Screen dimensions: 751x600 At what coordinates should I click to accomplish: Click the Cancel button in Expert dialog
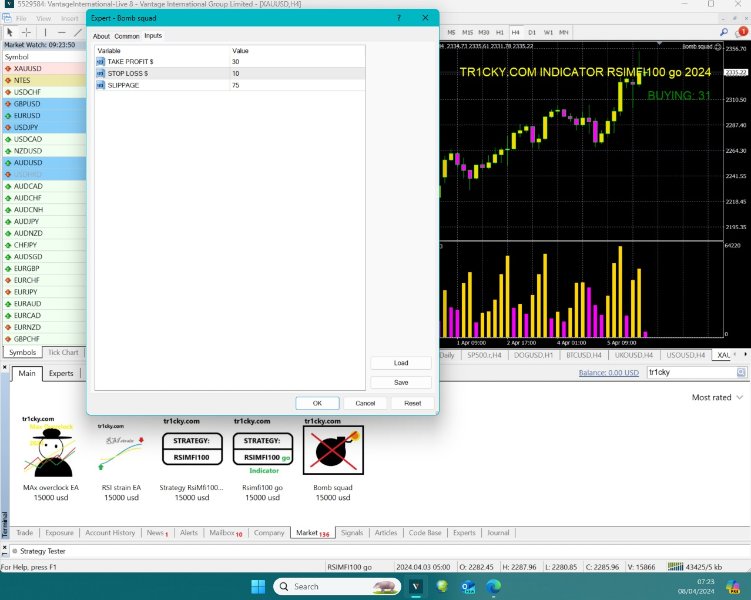(365, 403)
